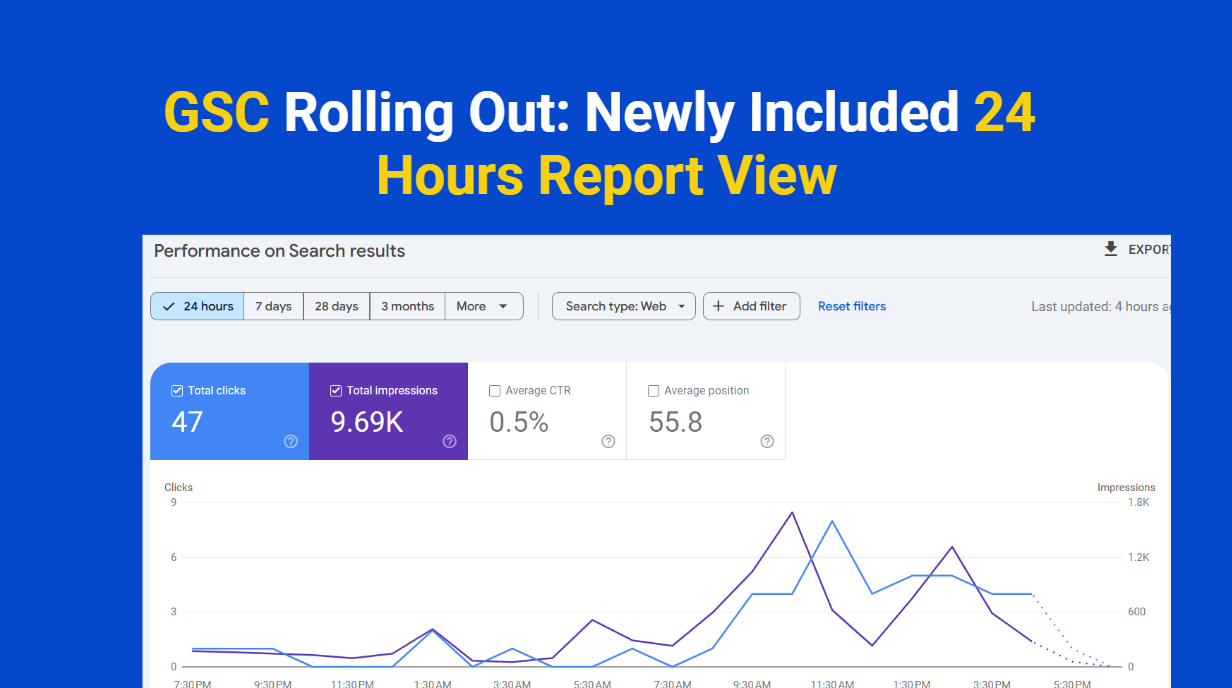Enable the Average position checkbox
Viewport: 1232px width, 688px height.
(654, 391)
